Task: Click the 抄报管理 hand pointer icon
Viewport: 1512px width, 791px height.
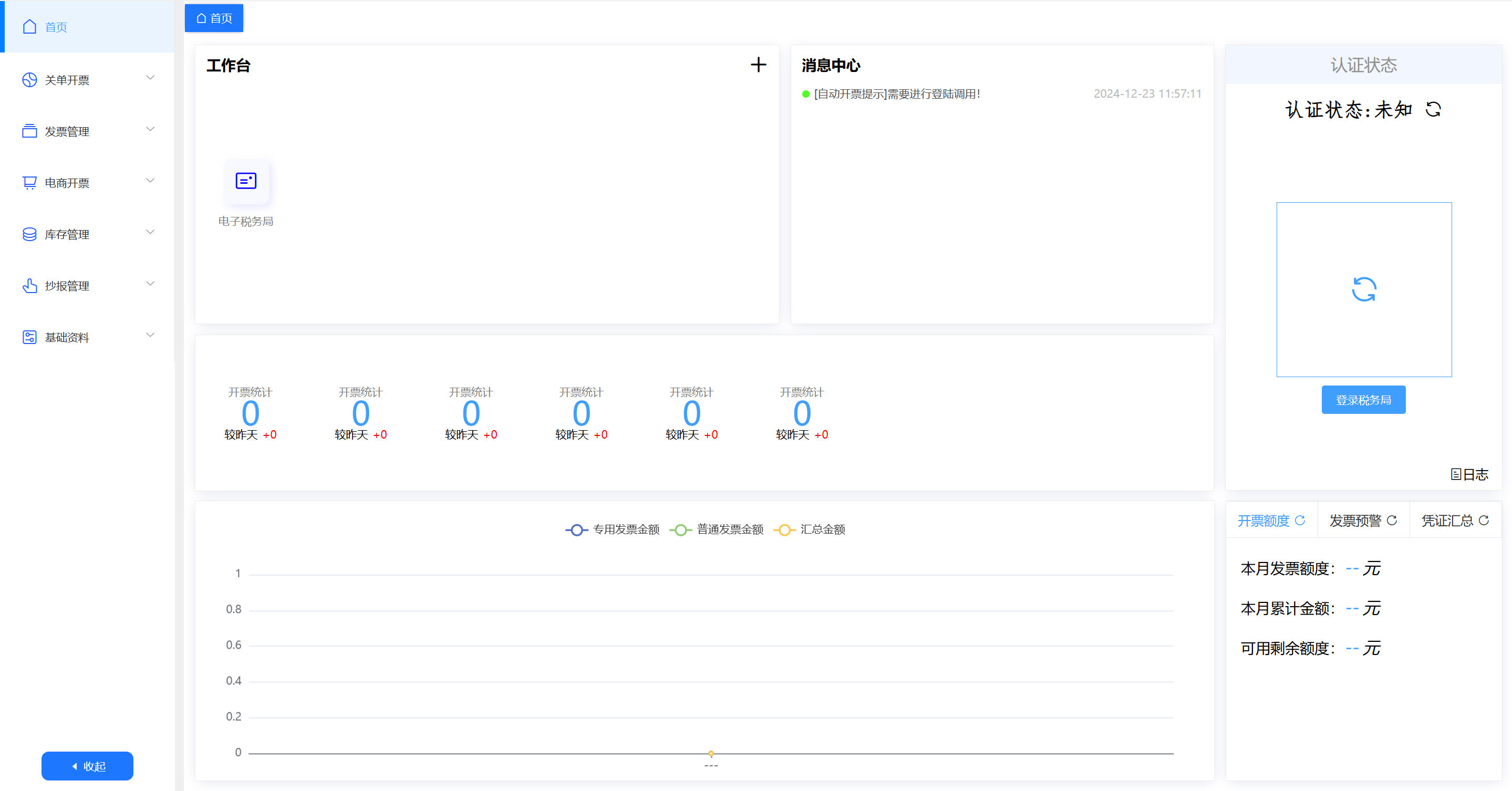Action: pos(29,286)
